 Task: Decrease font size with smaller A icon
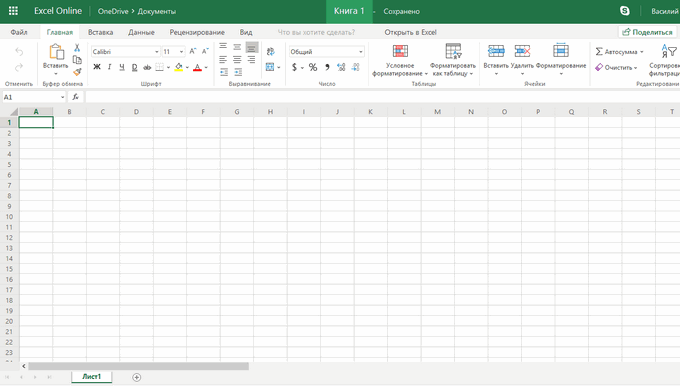point(206,51)
